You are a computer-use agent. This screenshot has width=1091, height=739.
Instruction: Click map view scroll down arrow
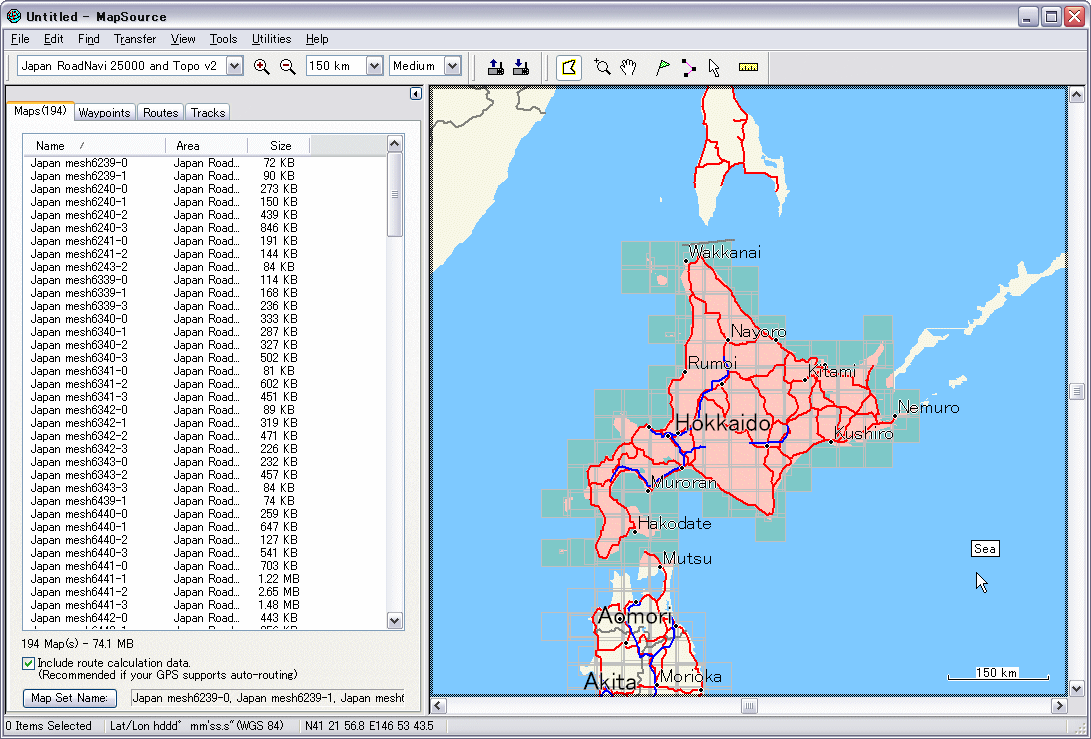click(1076, 690)
